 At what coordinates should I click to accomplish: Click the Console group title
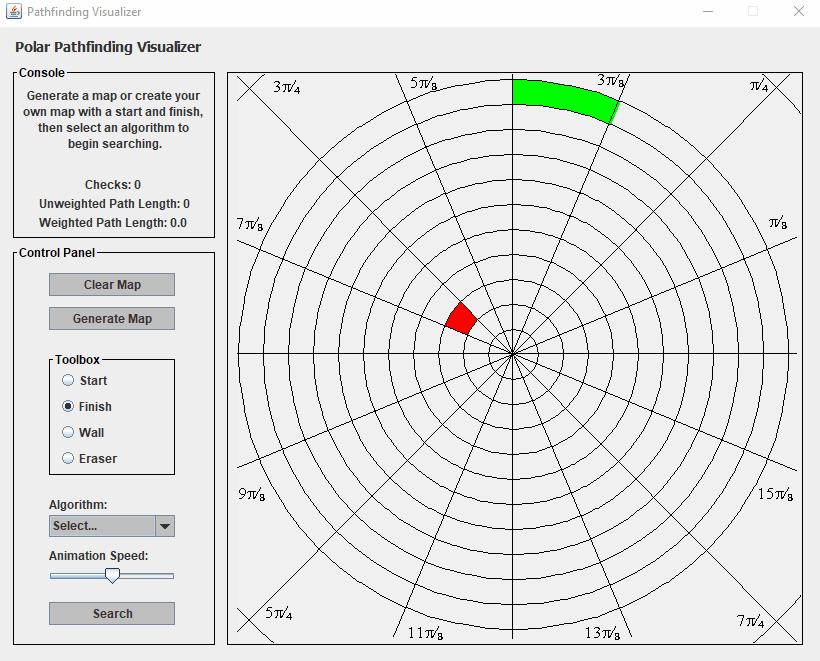click(x=42, y=73)
